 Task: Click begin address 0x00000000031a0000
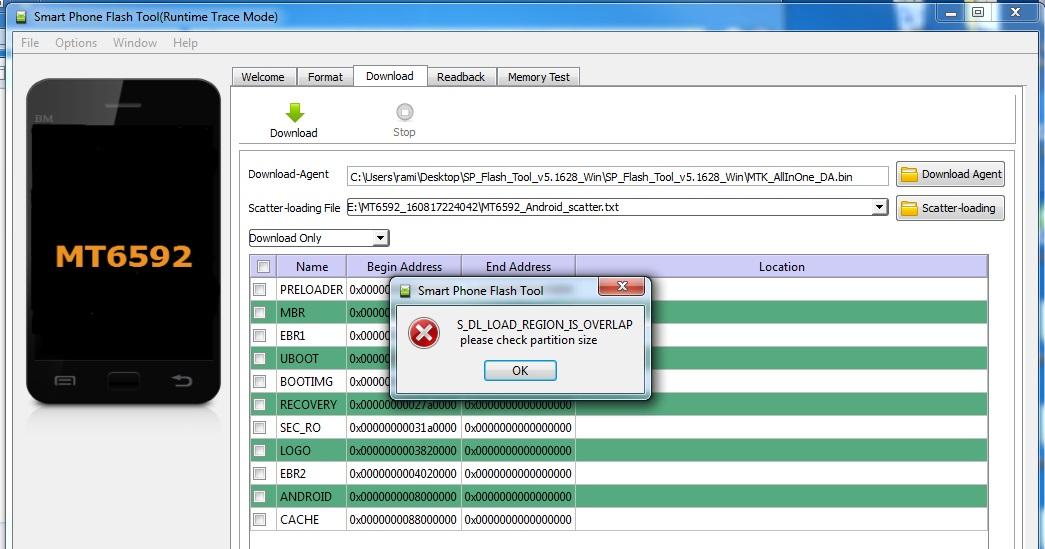coord(403,427)
